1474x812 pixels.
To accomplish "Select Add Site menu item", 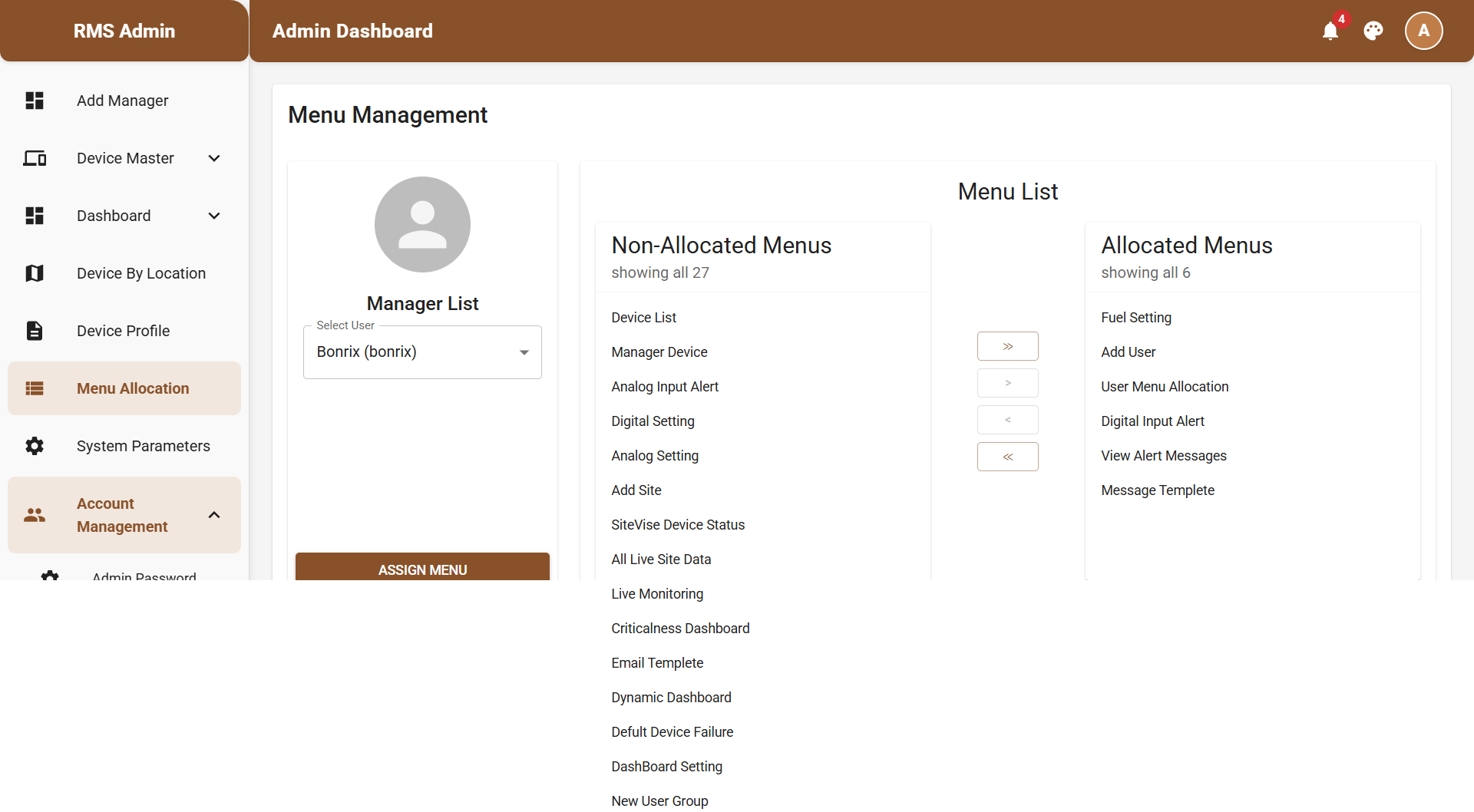I will pyautogui.click(x=636, y=490).
